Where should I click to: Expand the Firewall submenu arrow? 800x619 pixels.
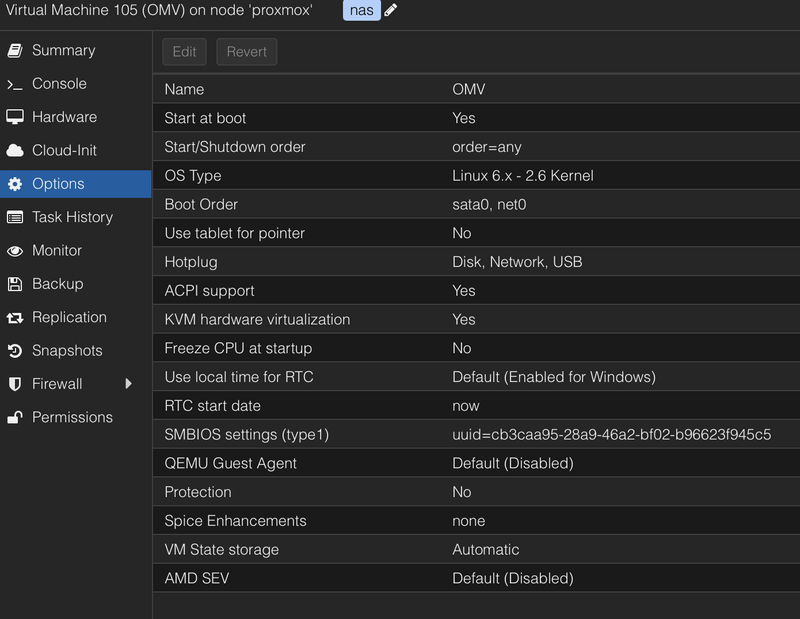coord(128,384)
